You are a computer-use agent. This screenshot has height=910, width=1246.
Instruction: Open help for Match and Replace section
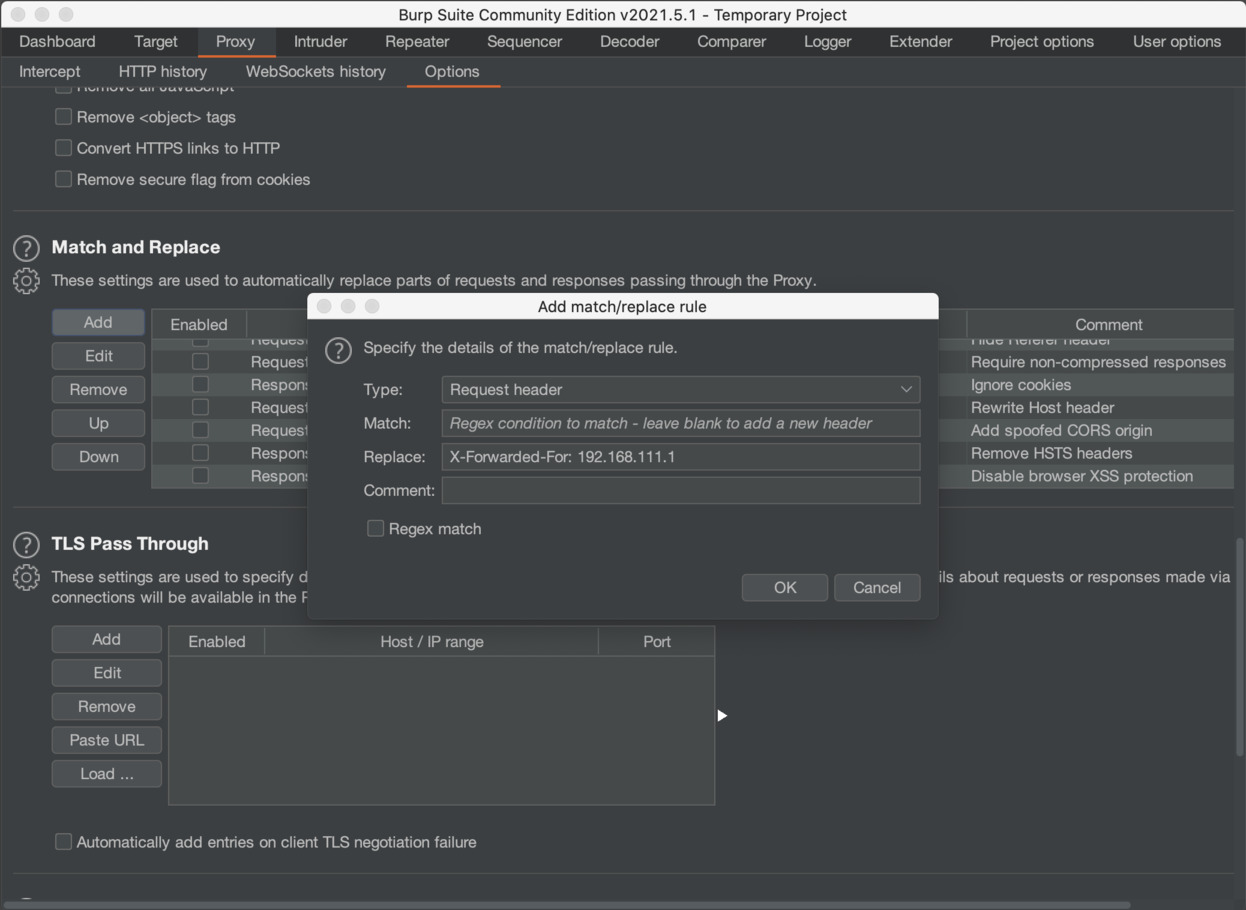(x=26, y=248)
